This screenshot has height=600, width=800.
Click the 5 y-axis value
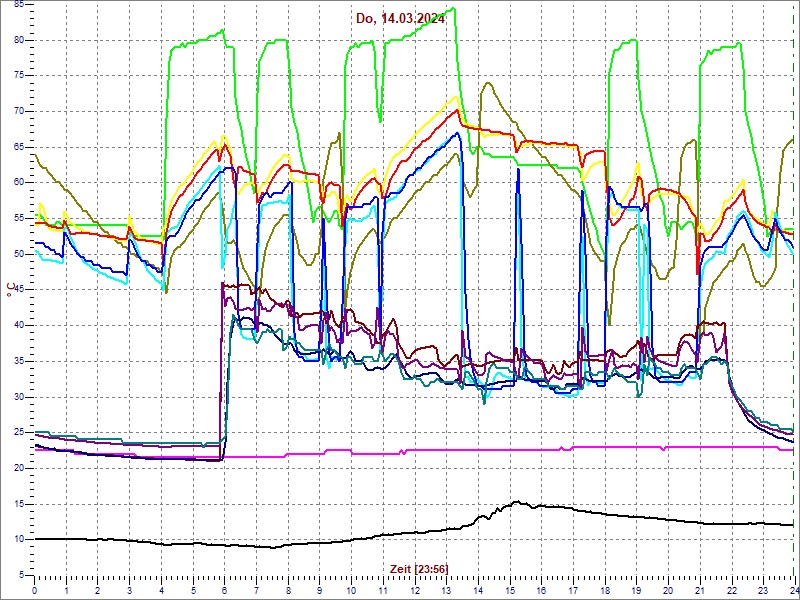point(21,575)
